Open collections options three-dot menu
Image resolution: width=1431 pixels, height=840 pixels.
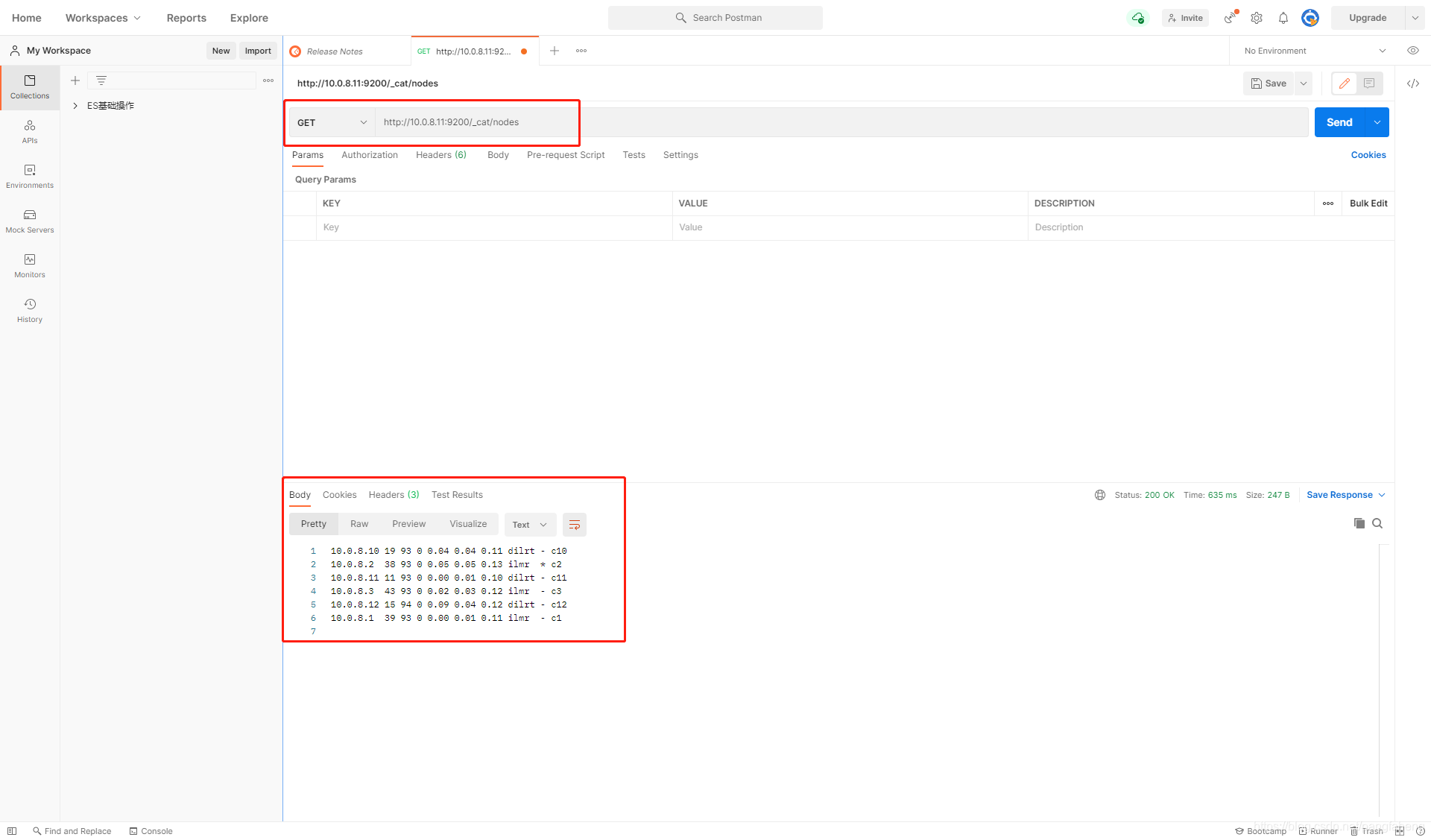(268, 80)
